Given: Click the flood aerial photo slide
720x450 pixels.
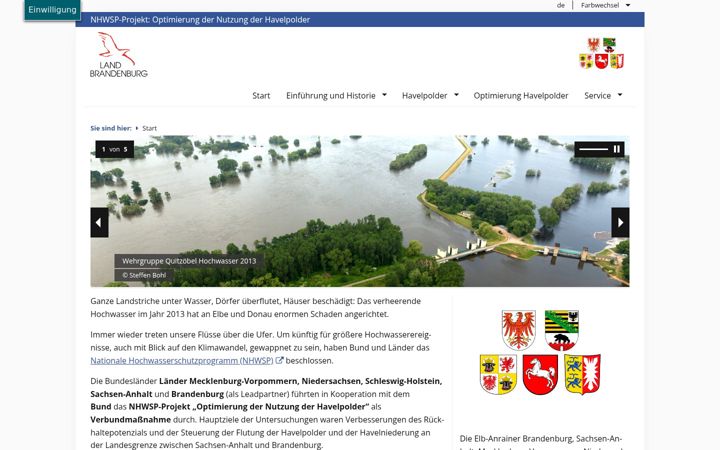Looking at the screenshot, I should pyautogui.click(x=360, y=211).
